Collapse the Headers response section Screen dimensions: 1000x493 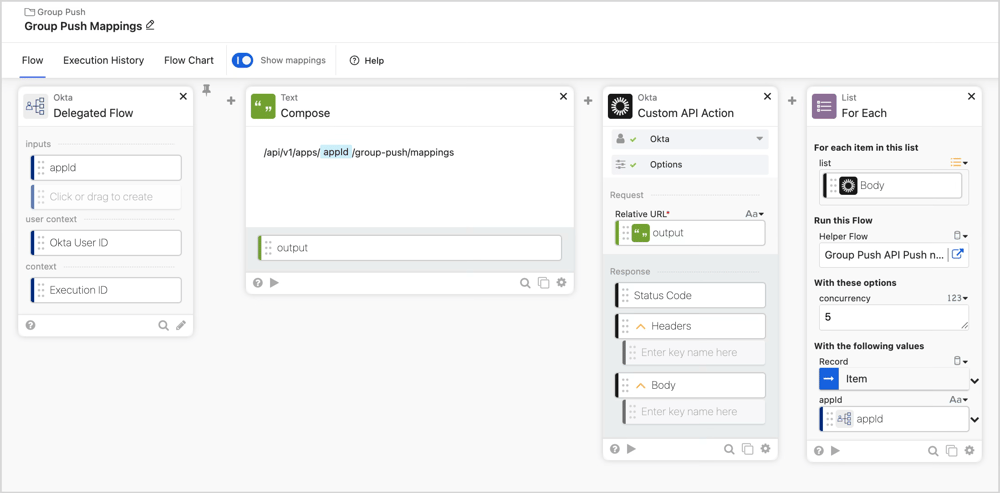click(641, 326)
